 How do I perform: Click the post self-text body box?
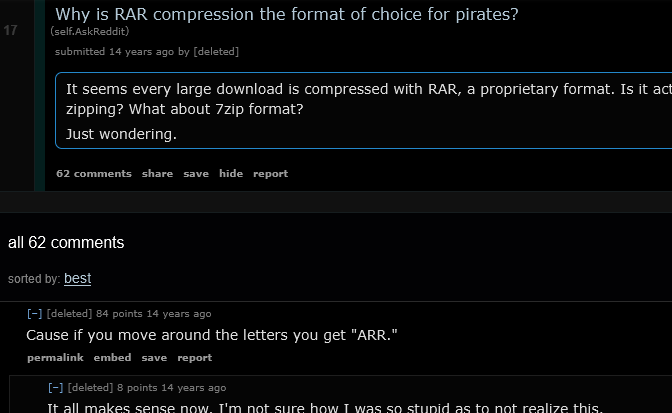click(x=360, y=110)
